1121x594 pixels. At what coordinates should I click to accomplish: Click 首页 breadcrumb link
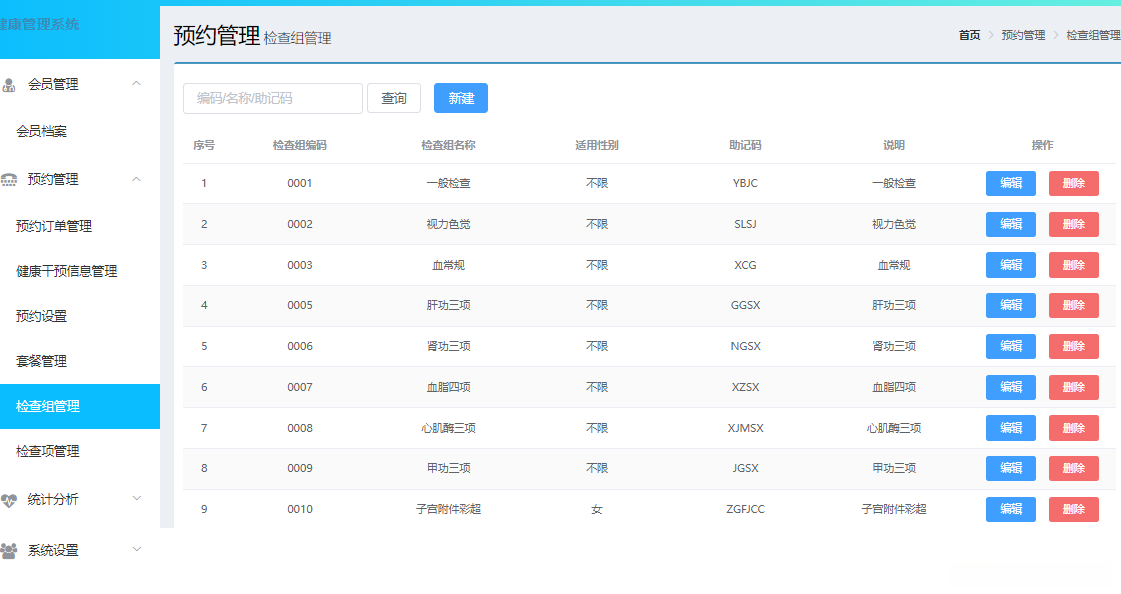click(969, 35)
